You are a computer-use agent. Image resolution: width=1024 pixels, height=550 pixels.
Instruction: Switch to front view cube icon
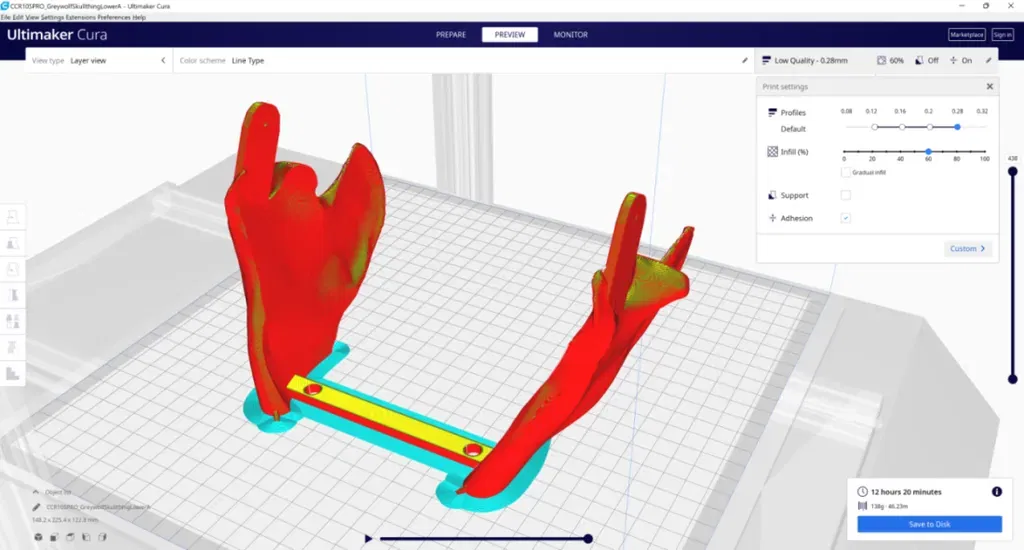point(54,537)
